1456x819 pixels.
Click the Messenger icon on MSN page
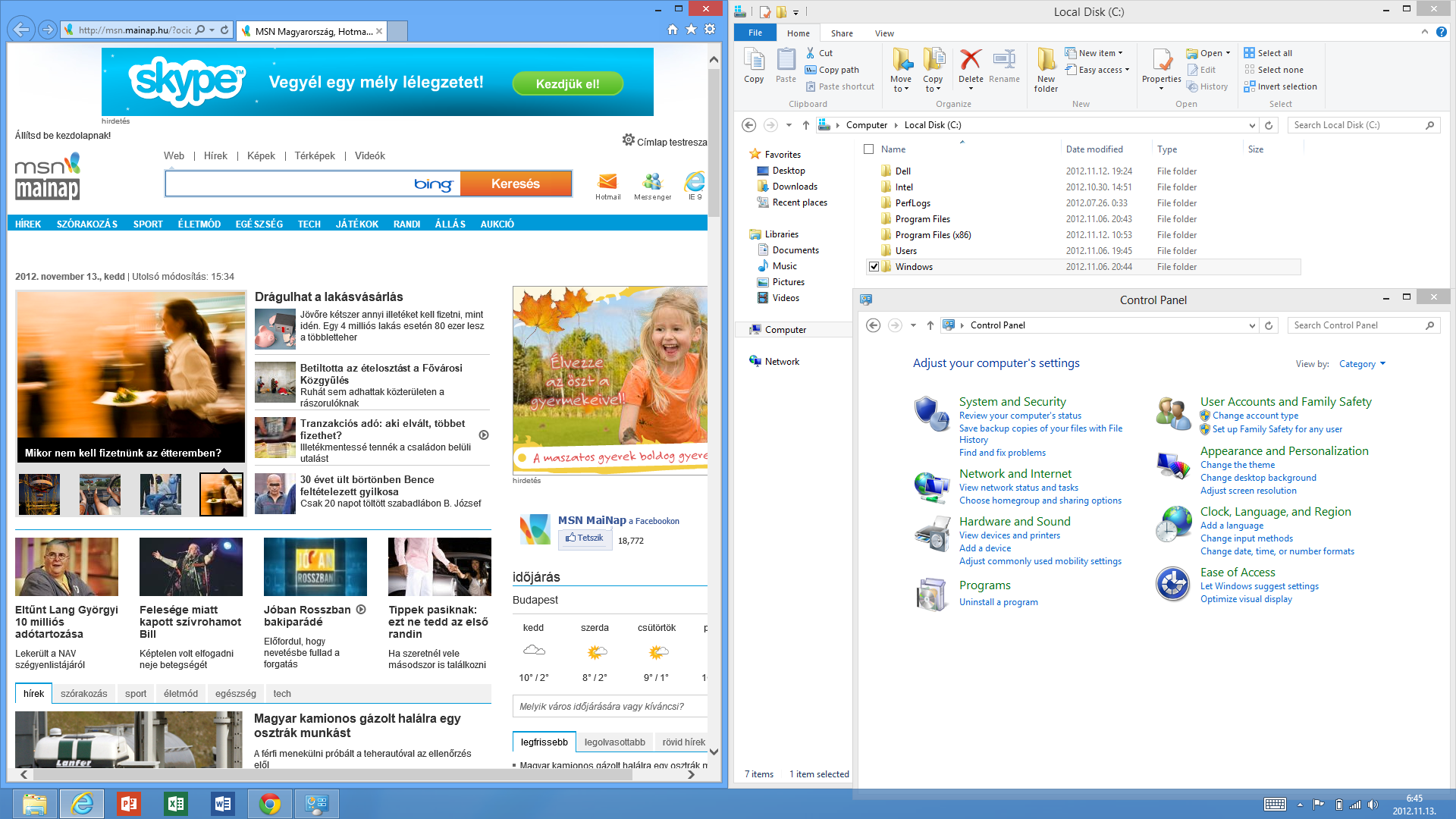652,182
